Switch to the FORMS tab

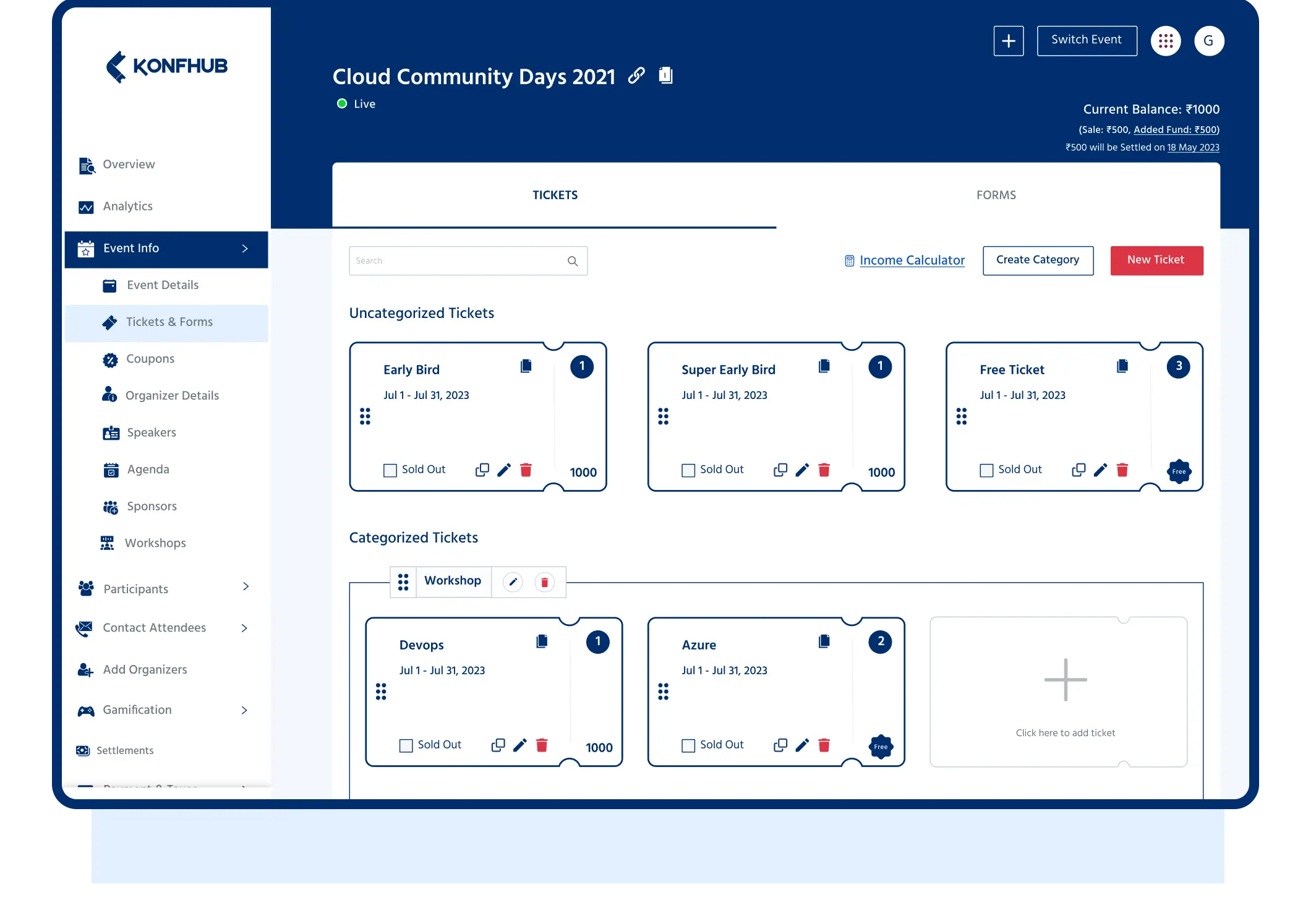pyautogui.click(x=996, y=195)
